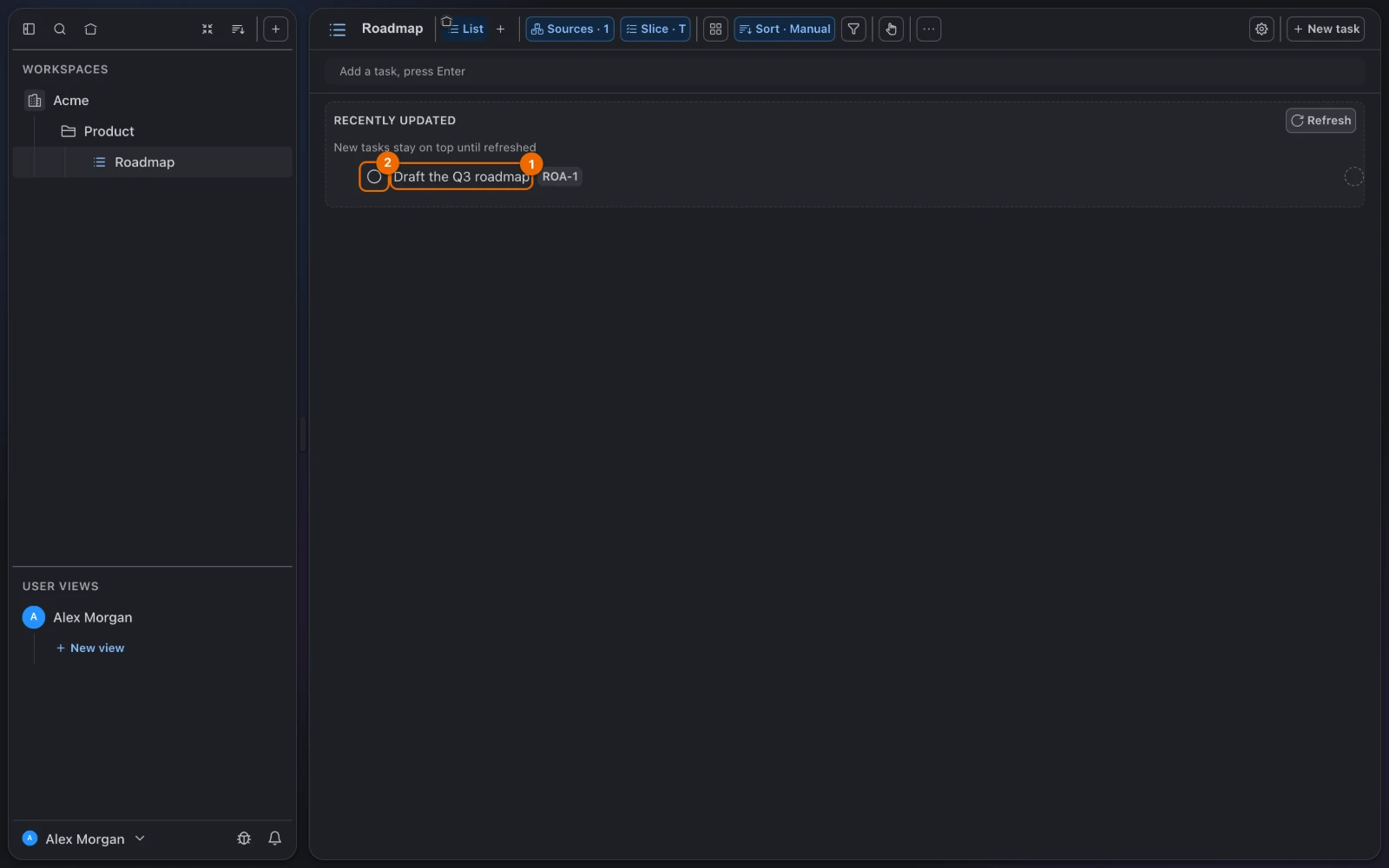1389x868 pixels.
Task: Open notifications via the bell icon
Action: (274, 838)
